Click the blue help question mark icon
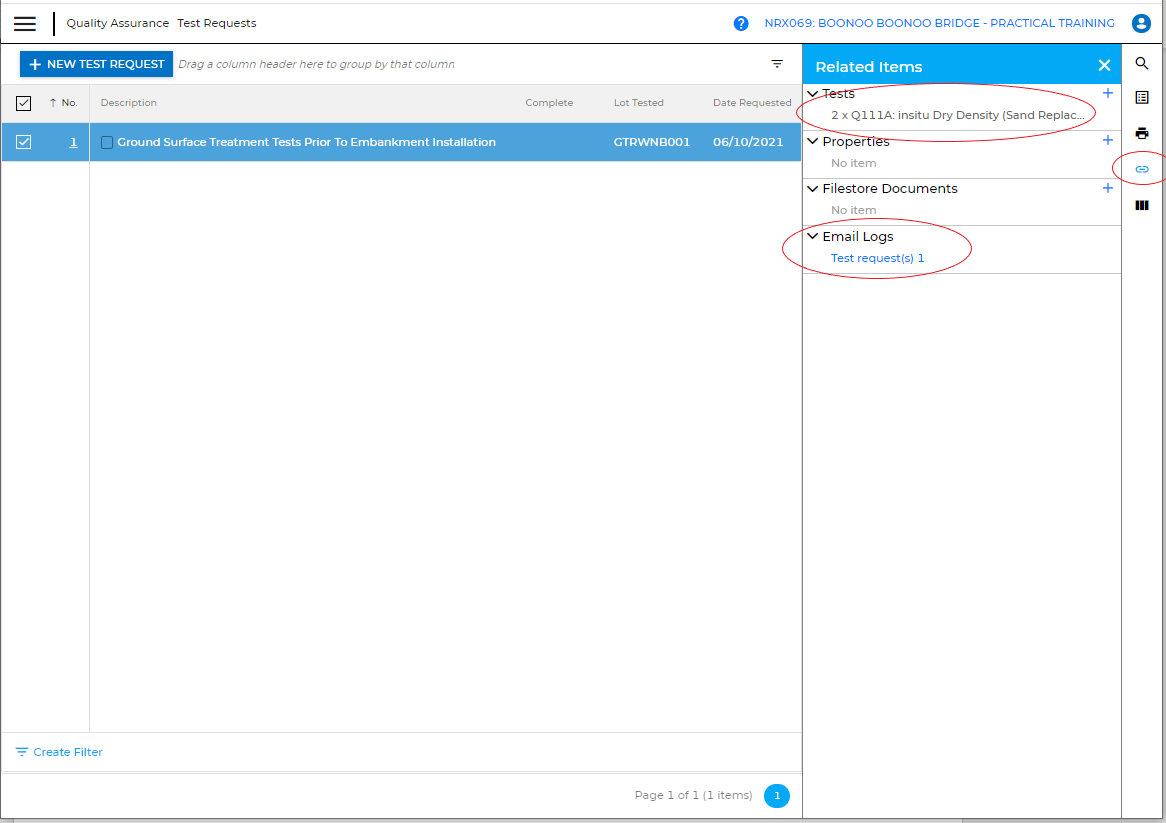Viewport: 1166px width, 823px height. pyautogui.click(x=741, y=24)
